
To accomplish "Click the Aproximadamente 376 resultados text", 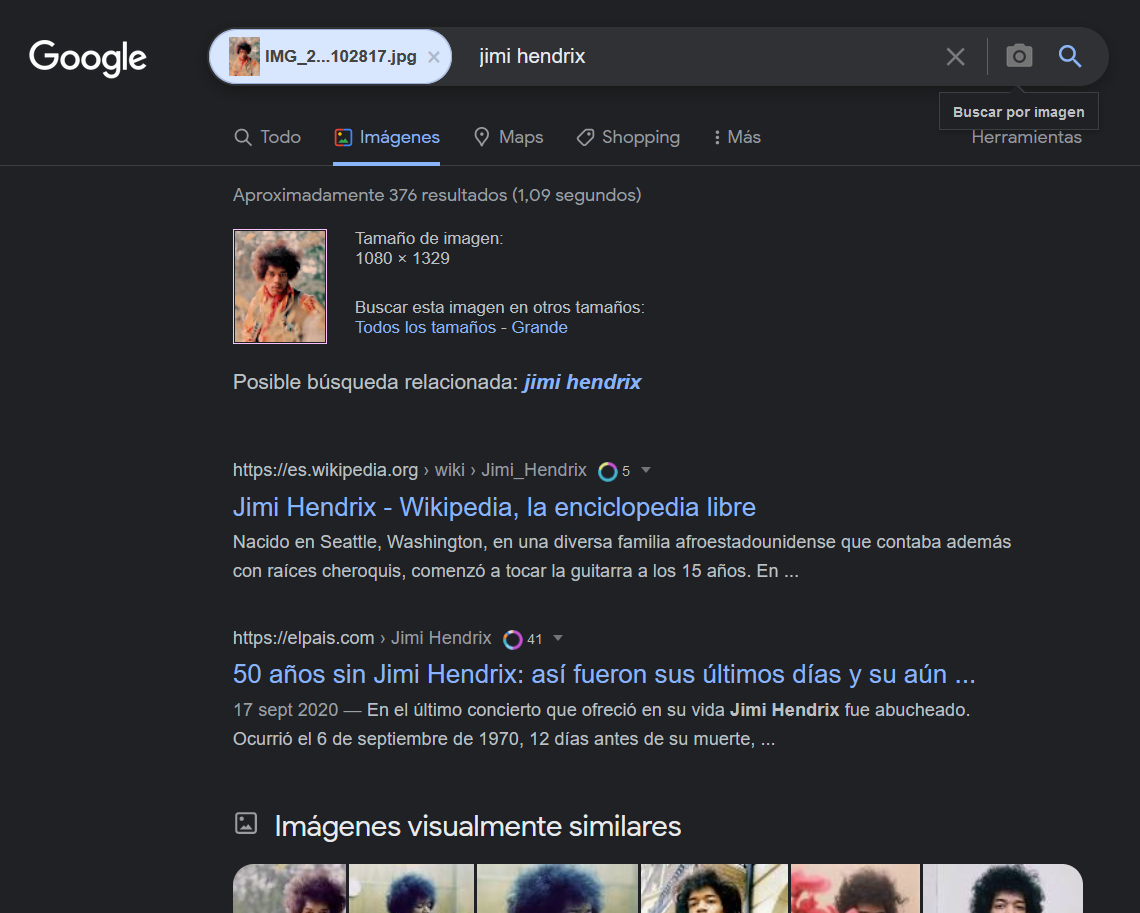I will click(x=437, y=195).
